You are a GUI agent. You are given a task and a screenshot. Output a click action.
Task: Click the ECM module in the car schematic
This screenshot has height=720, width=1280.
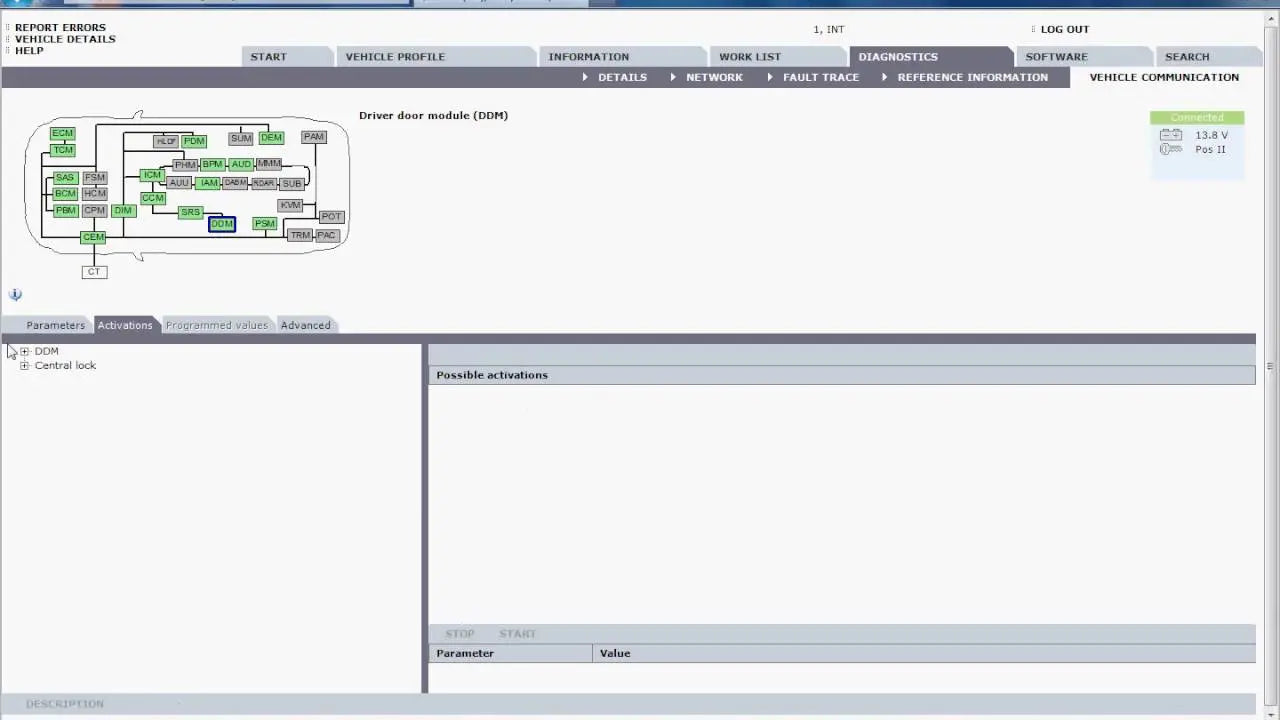point(62,132)
